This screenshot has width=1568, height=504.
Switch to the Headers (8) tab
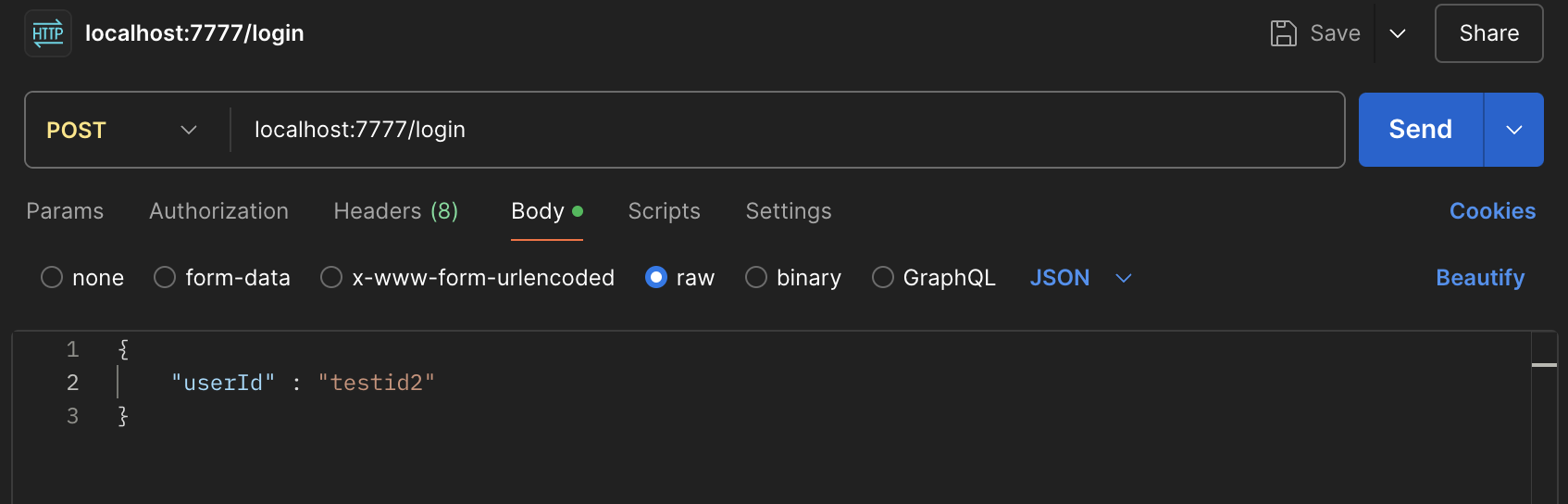395,211
